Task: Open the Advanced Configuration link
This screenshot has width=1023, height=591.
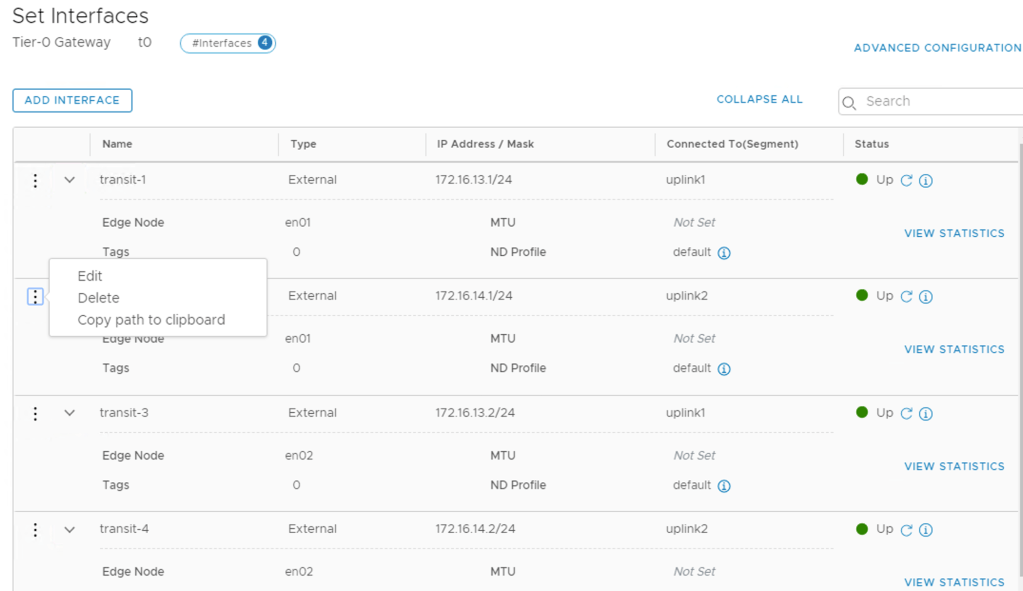Action: coord(937,48)
